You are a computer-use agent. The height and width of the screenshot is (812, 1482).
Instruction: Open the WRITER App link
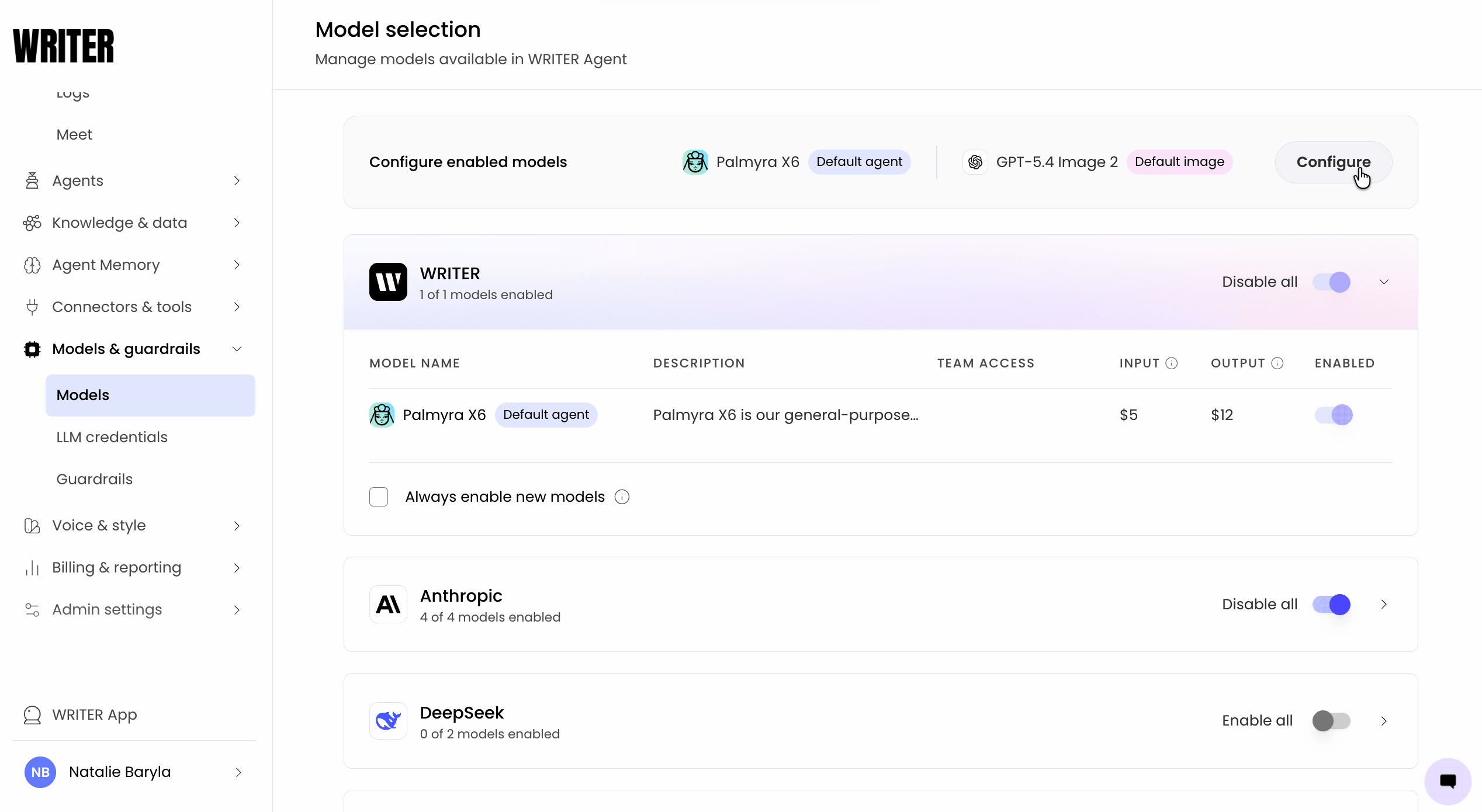tap(94, 715)
